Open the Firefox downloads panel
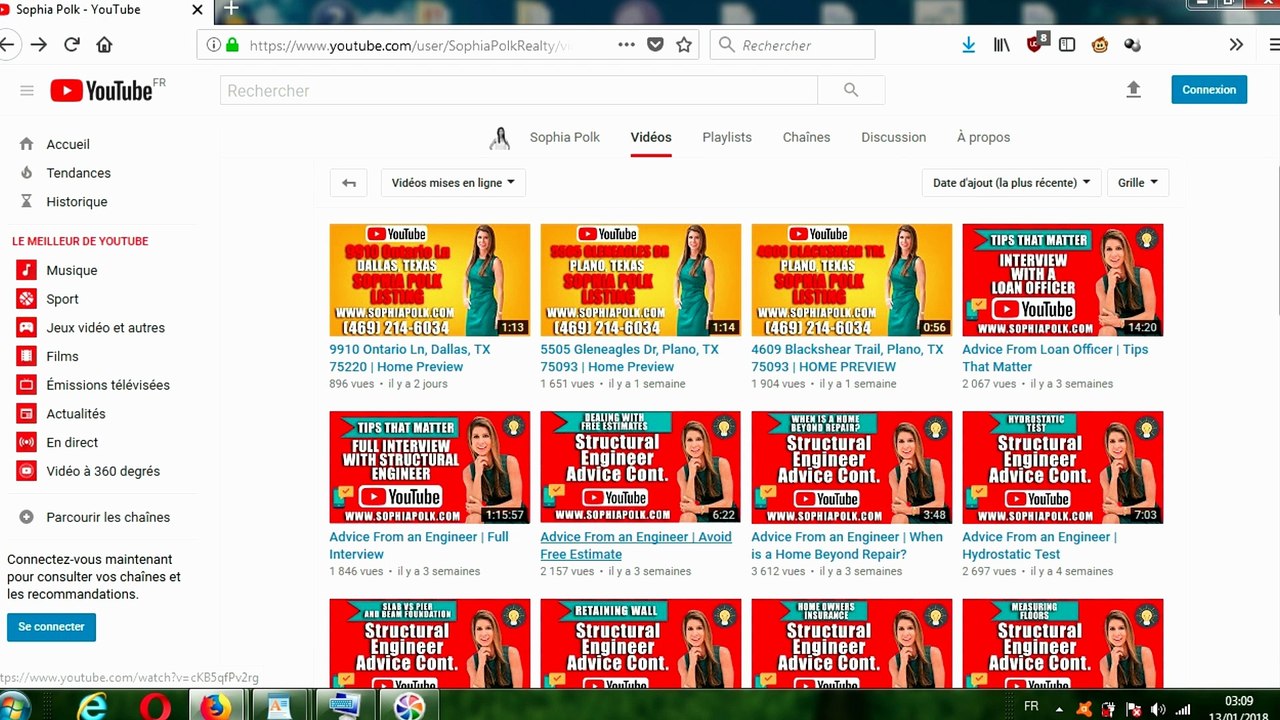This screenshot has width=1280, height=720. (x=968, y=45)
